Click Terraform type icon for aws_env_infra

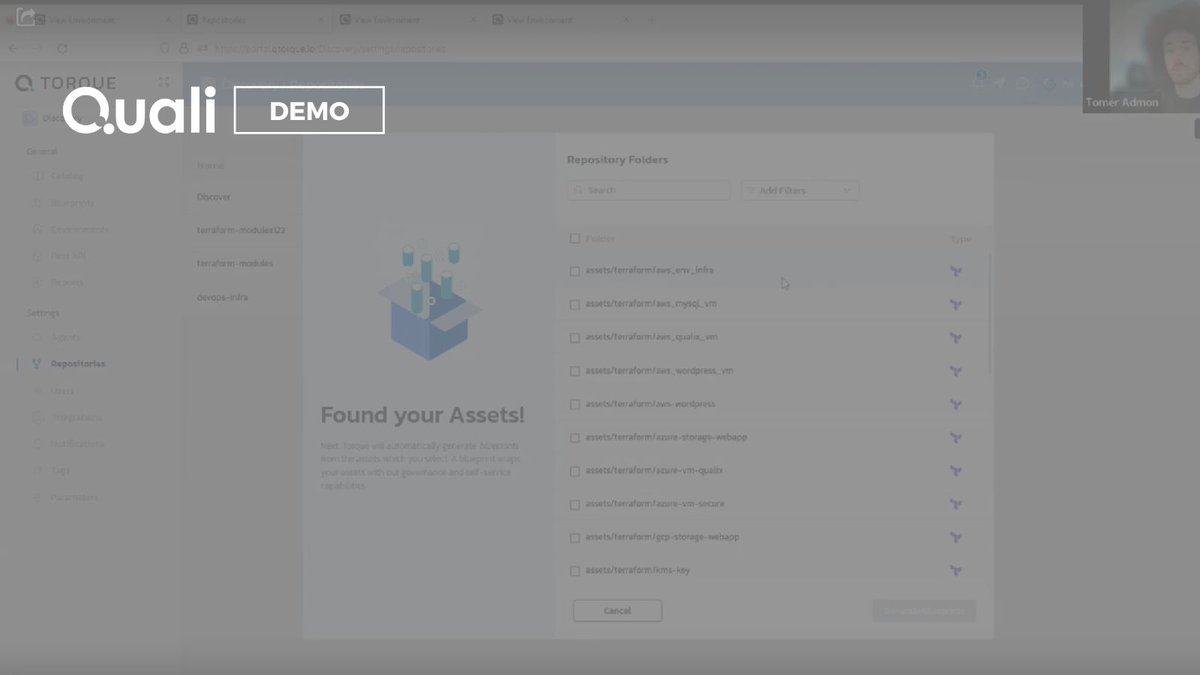[956, 271]
